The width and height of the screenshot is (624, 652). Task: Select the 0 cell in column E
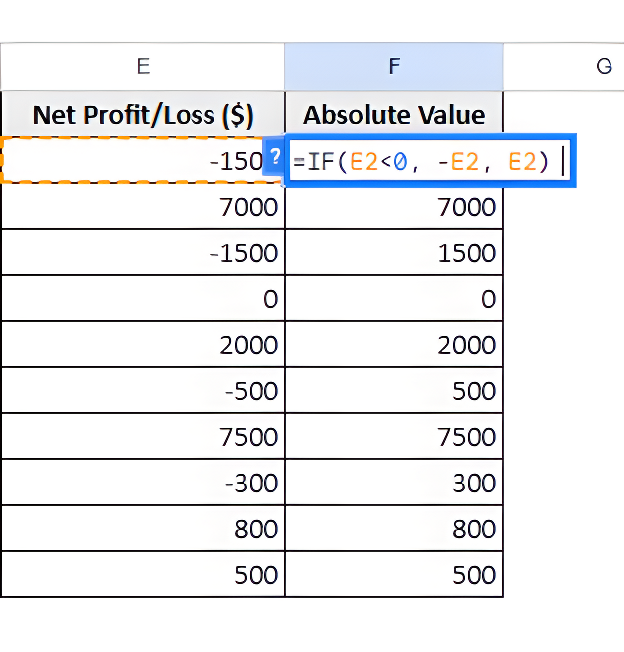(143, 299)
